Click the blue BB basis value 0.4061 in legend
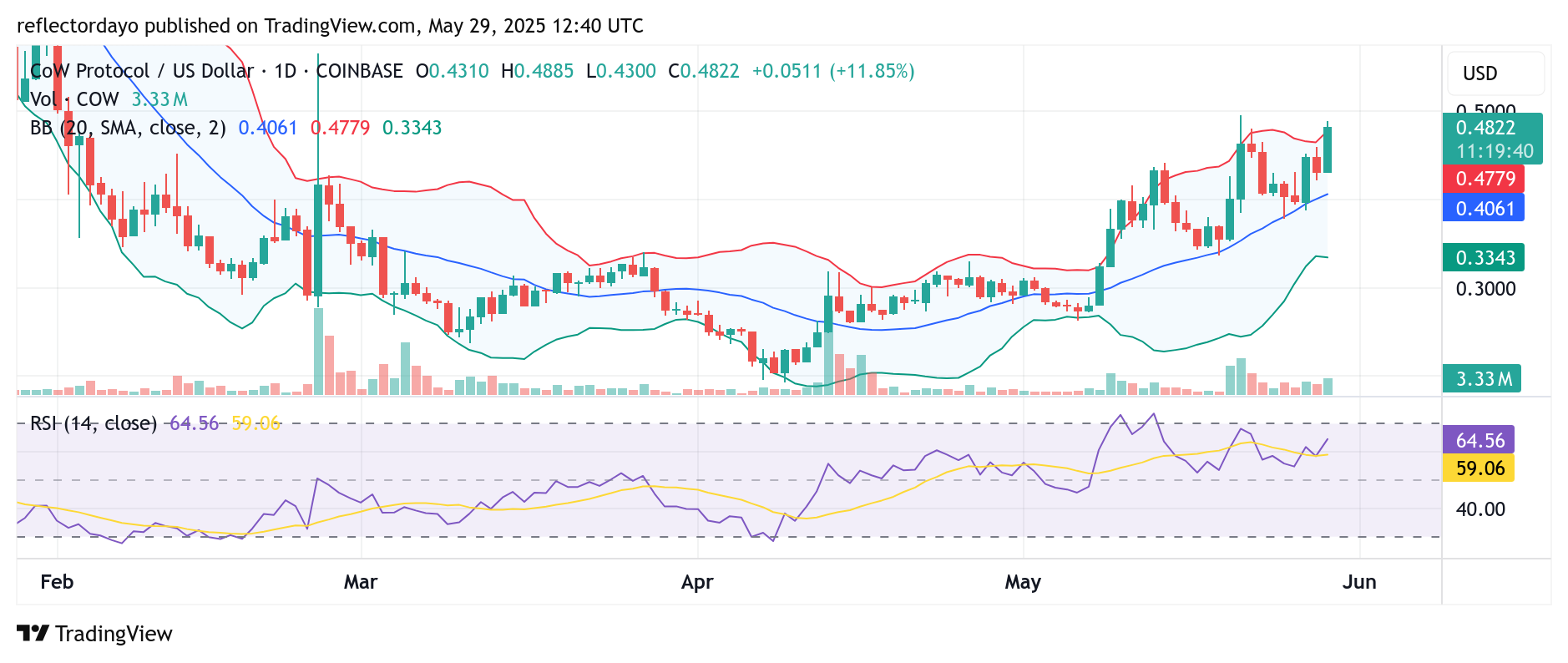This screenshot has height=663, width=1568. click(x=268, y=128)
